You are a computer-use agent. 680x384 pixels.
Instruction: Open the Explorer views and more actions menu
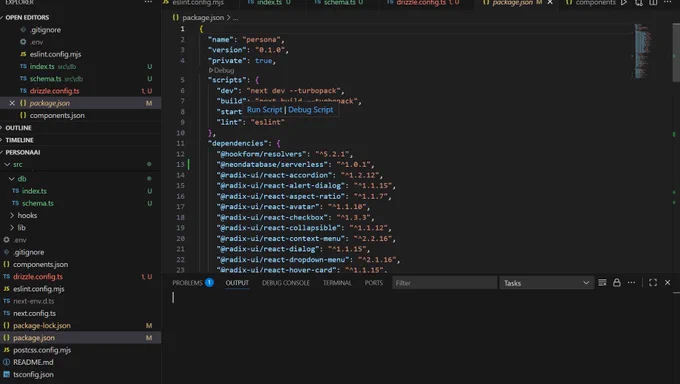point(148,2)
